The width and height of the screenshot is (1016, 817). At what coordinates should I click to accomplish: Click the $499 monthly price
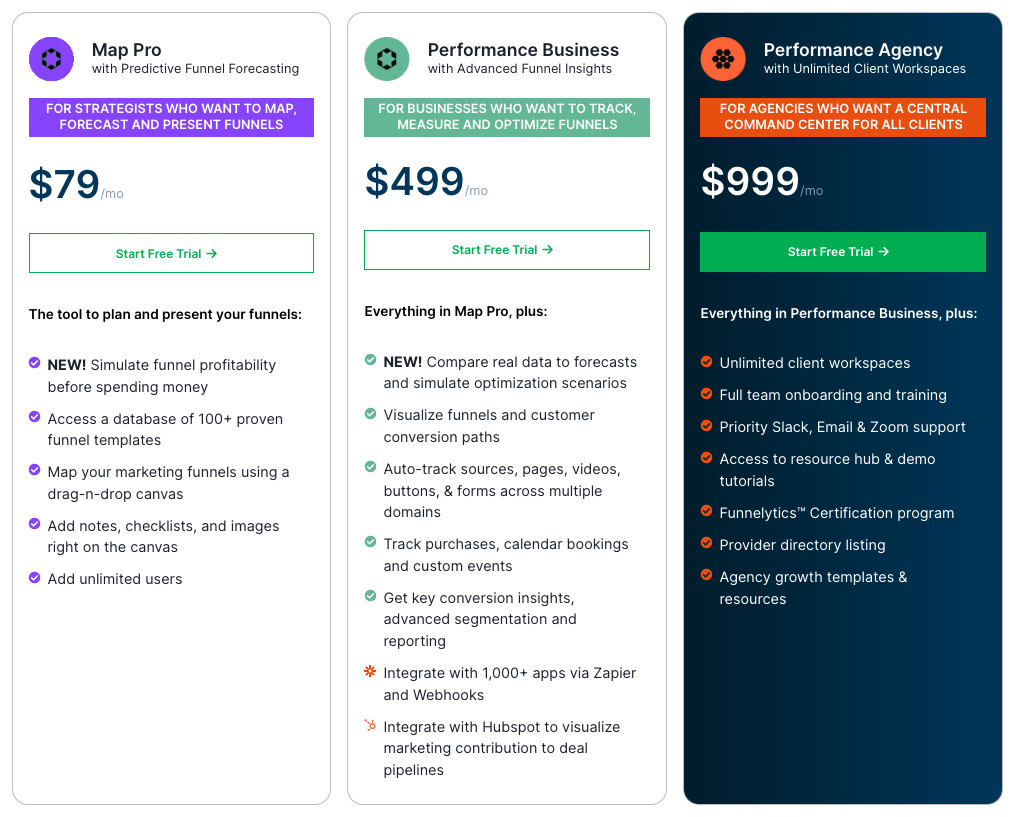tap(414, 182)
